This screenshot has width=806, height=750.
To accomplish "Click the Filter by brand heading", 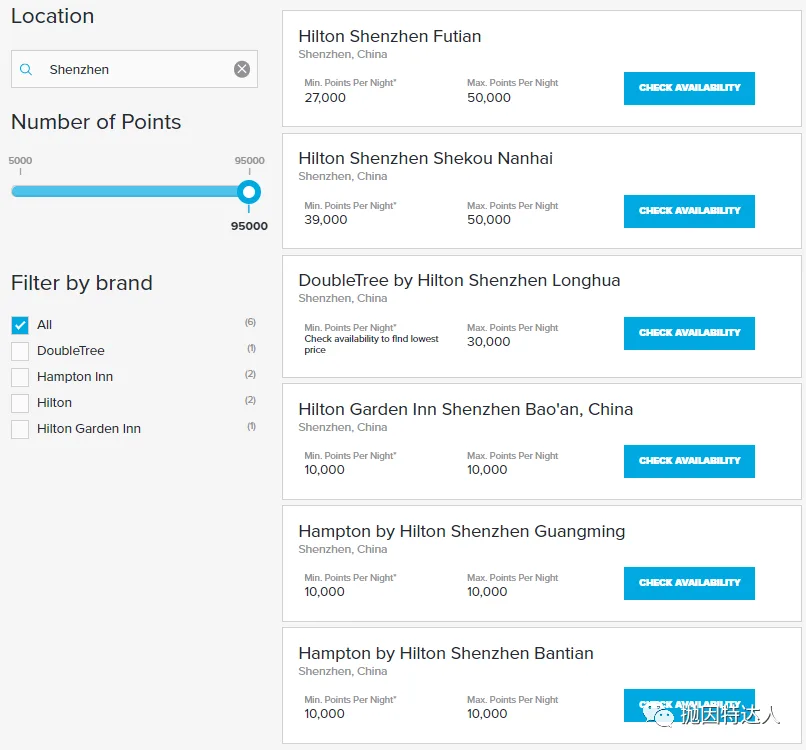I will click(82, 283).
